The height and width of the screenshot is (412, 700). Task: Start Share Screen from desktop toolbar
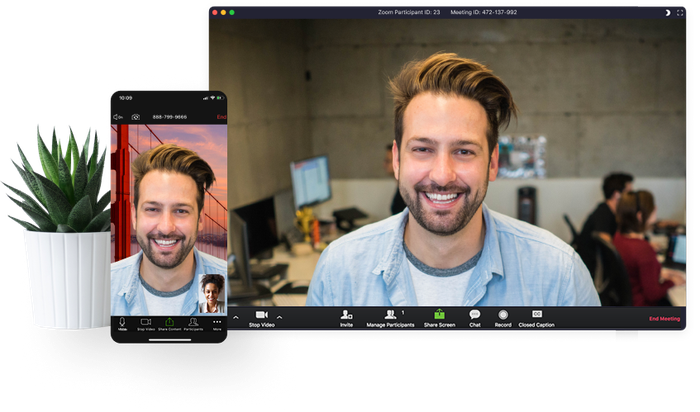click(x=439, y=317)
